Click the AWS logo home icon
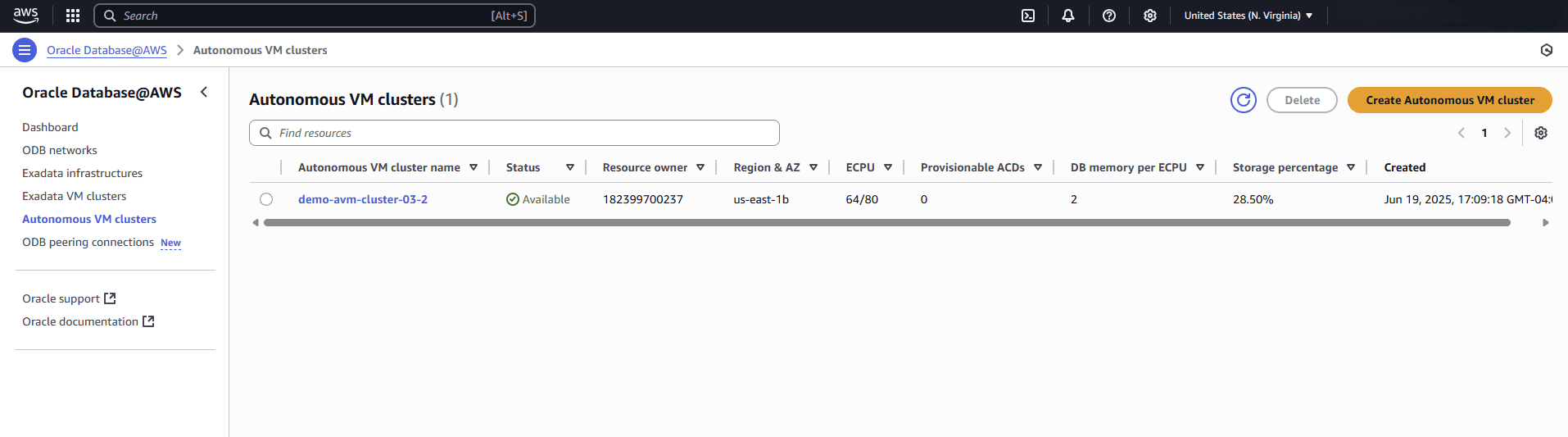1568x437 pixels. 25,16
